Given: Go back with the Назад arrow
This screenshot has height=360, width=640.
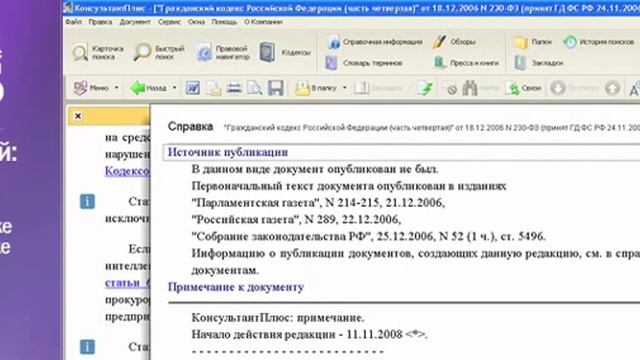Looking at the screenshot, I should point(148,88).
